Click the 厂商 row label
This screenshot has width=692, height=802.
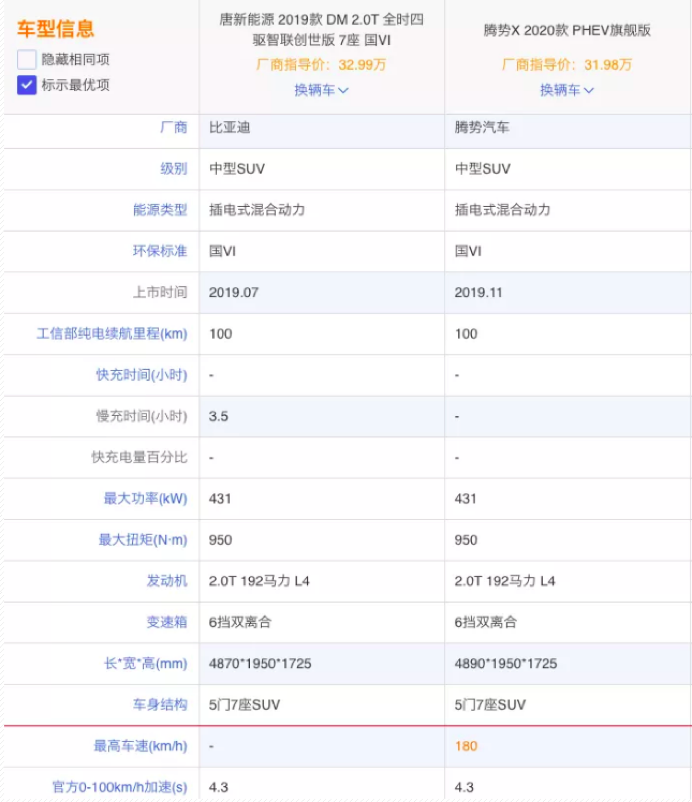click(x=174, y=127)
